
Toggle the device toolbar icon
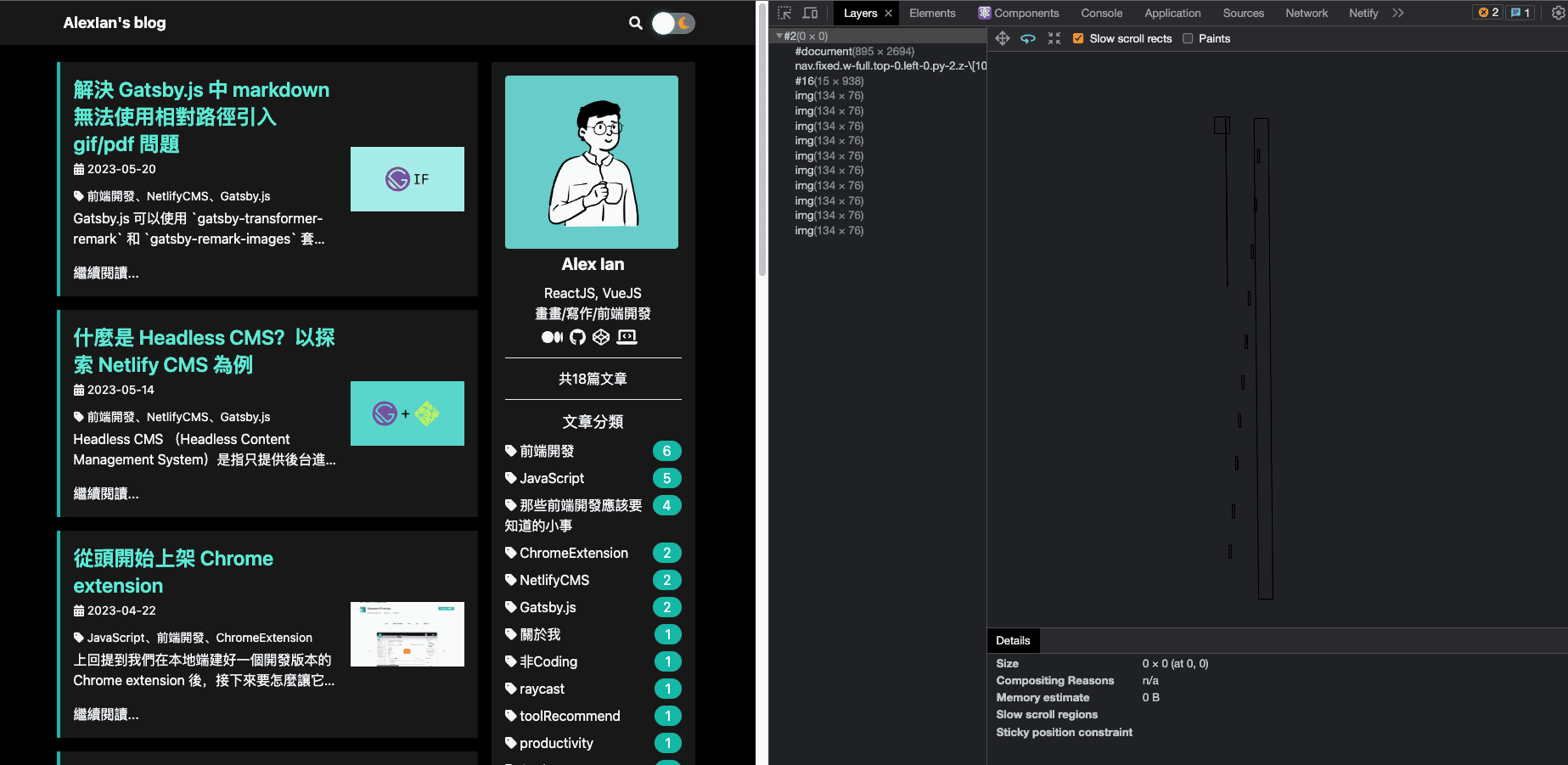click(x=810, y=13)
